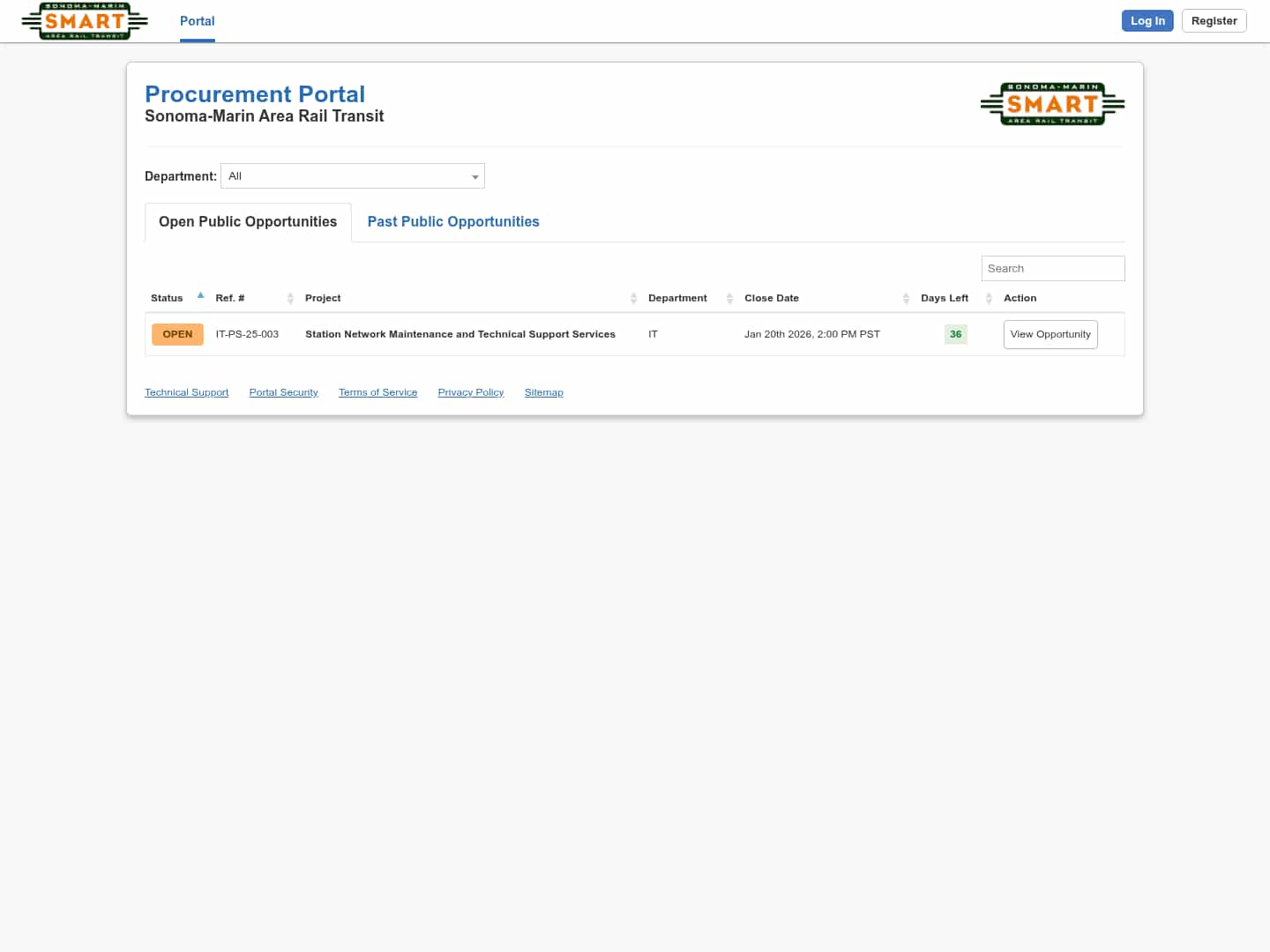The height and width of the screenshot is (952, 1270).
Task: Switch to the Past Public Opportunities tab
Action: tap(452, 221)
